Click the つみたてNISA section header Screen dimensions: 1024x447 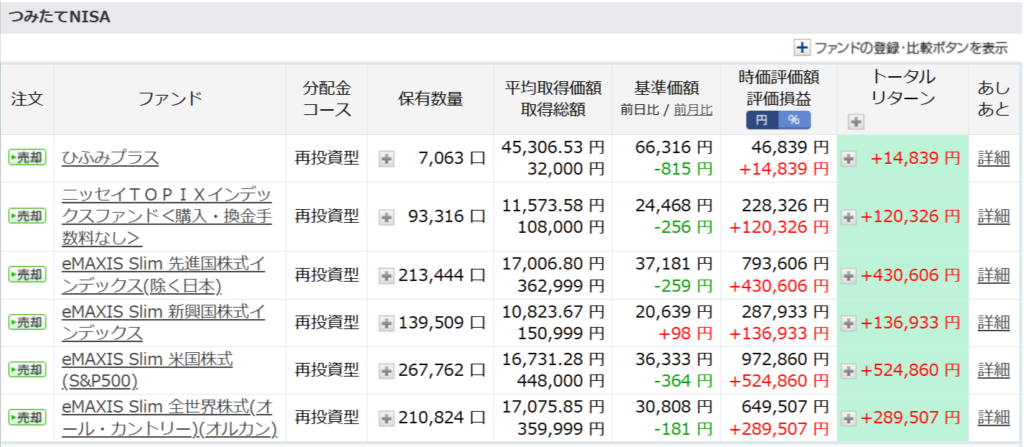click(60, 17)
